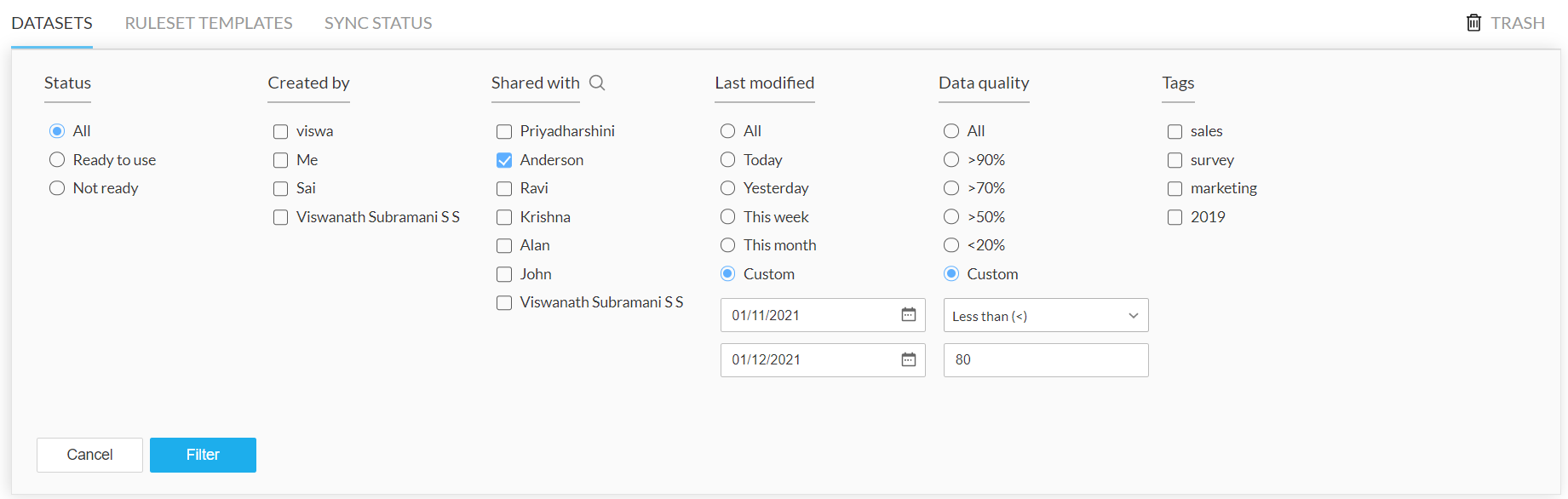1568x499 pixels.
Task: Select Not ready status option
Action: click(57, 188)
